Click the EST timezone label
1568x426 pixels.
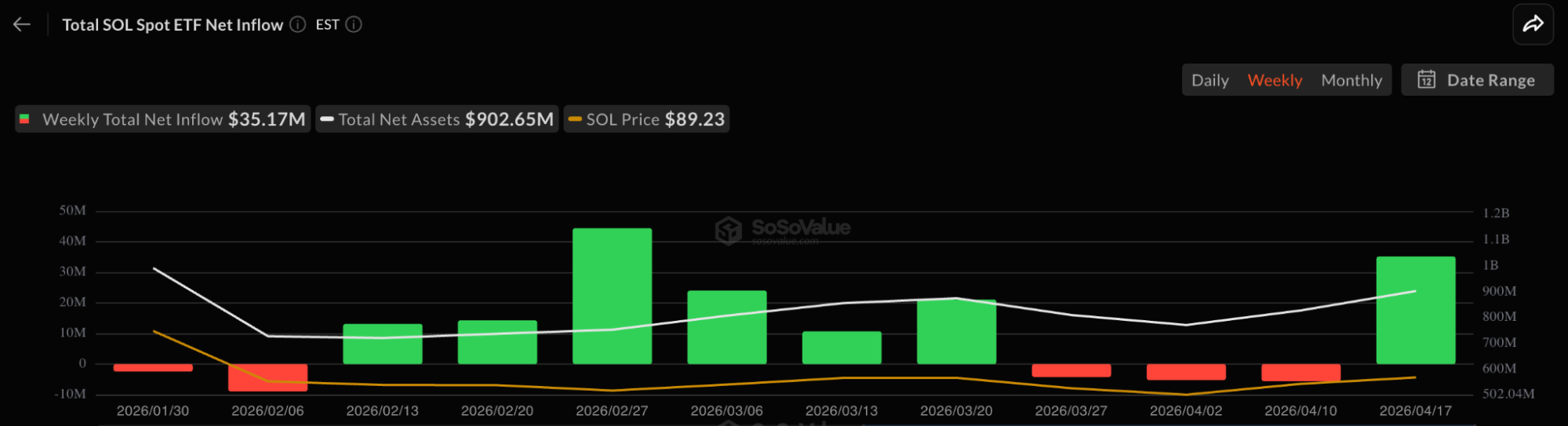[x=327, y=24]
